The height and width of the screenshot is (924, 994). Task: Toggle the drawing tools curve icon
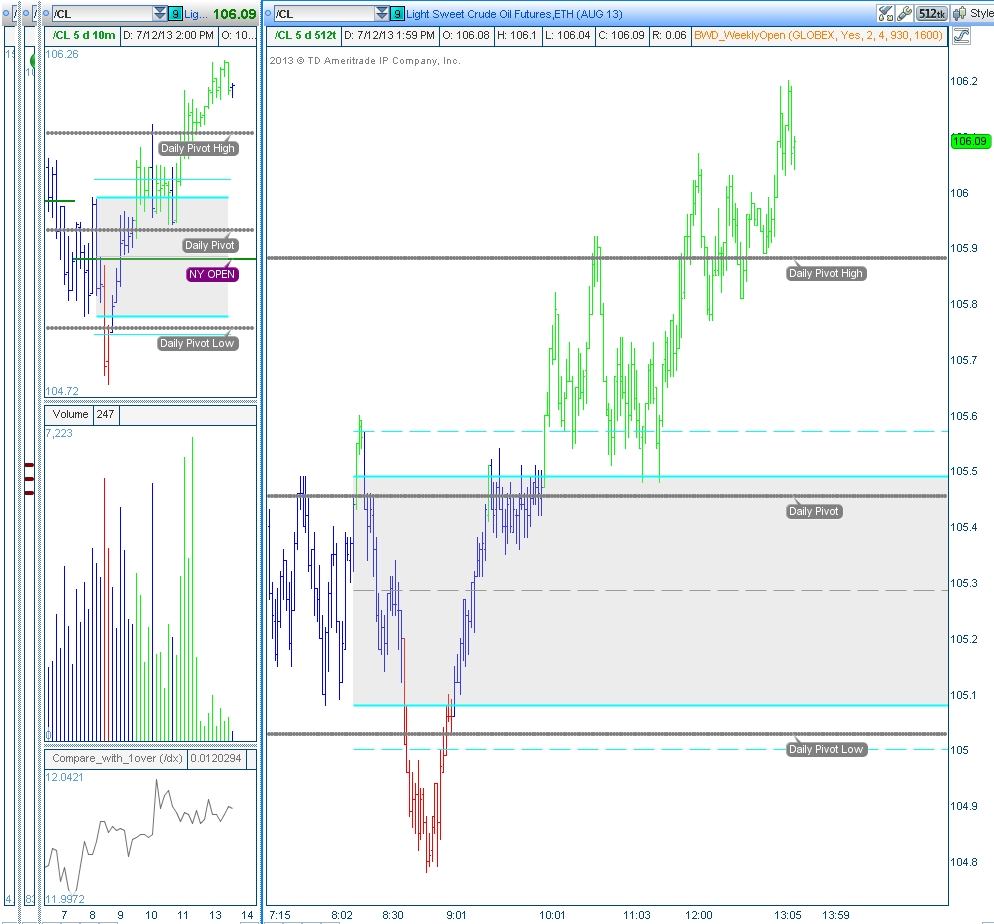coord(961,35)
